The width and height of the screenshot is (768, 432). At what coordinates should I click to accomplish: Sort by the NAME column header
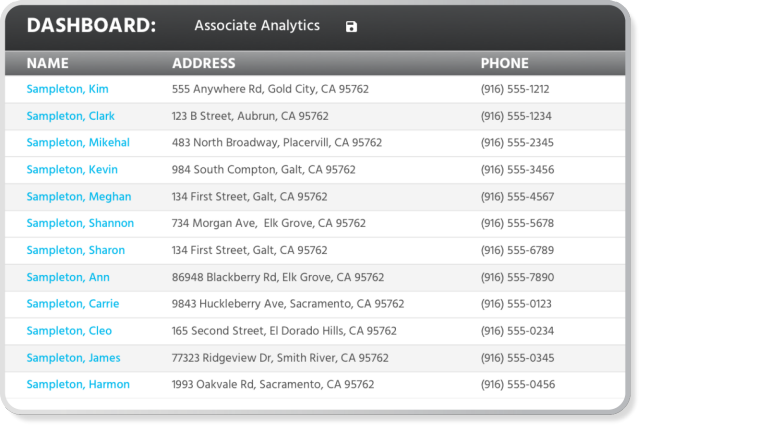click(x=48, y=63)
